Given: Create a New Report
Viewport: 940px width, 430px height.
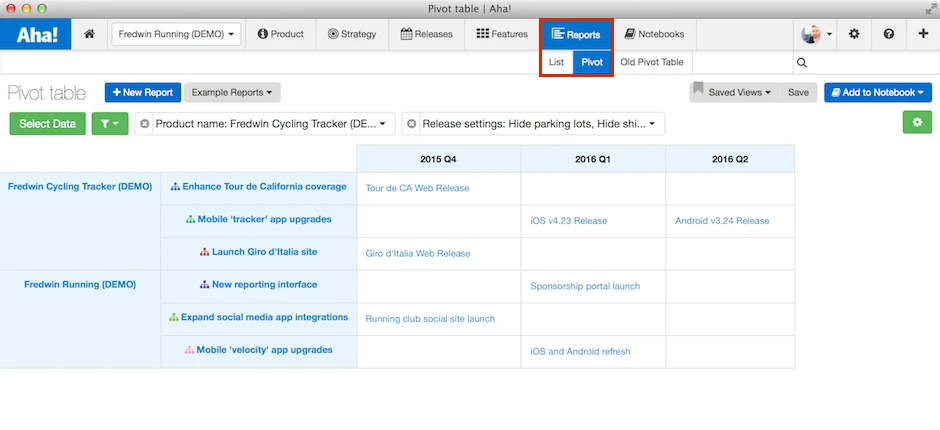Looking at the screenshot, I should [x=143, y=92].
